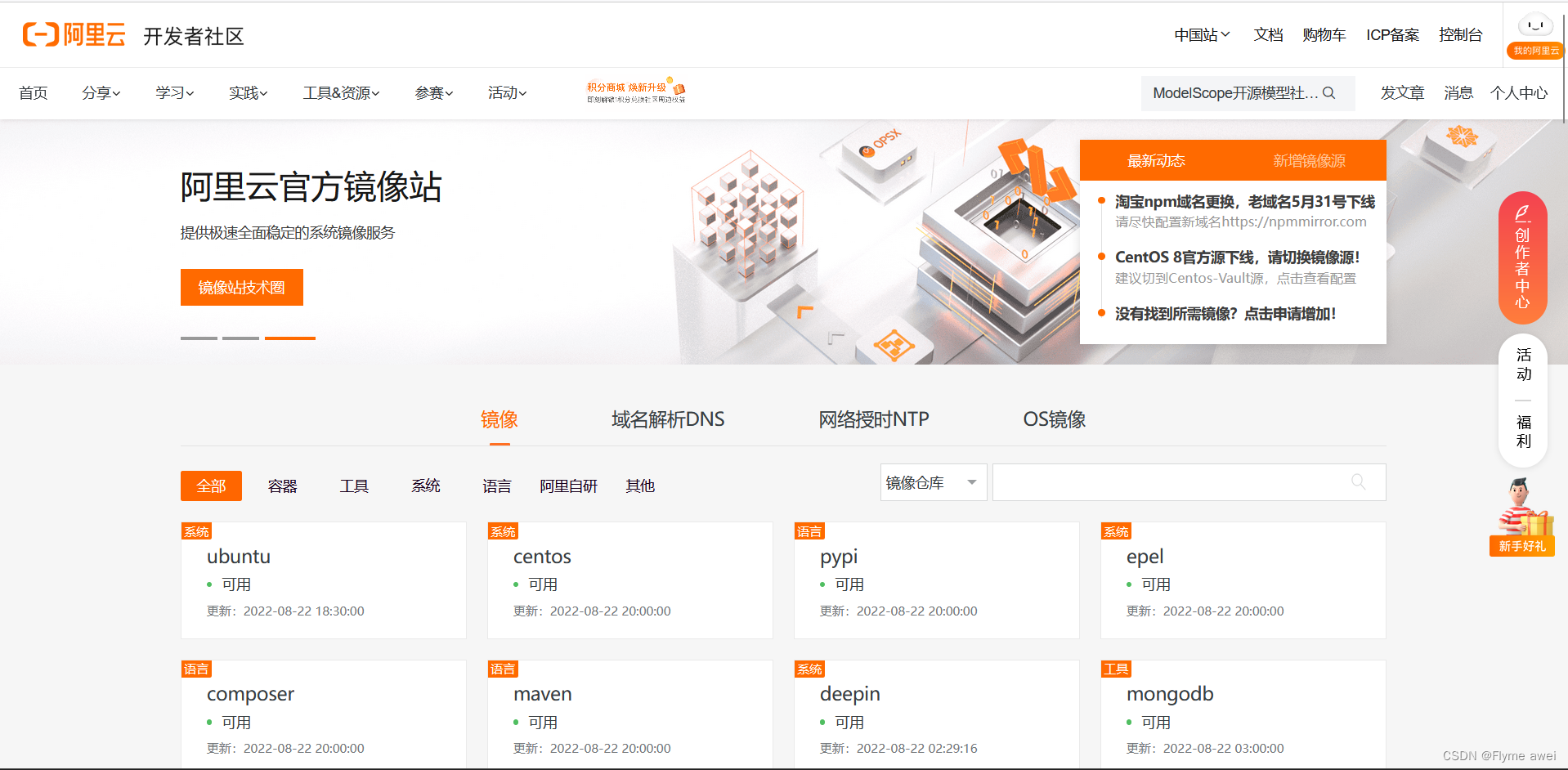The image size is (1568, 770).
Task: Open the 新增镜像源 link
Action: point(1309,160)
